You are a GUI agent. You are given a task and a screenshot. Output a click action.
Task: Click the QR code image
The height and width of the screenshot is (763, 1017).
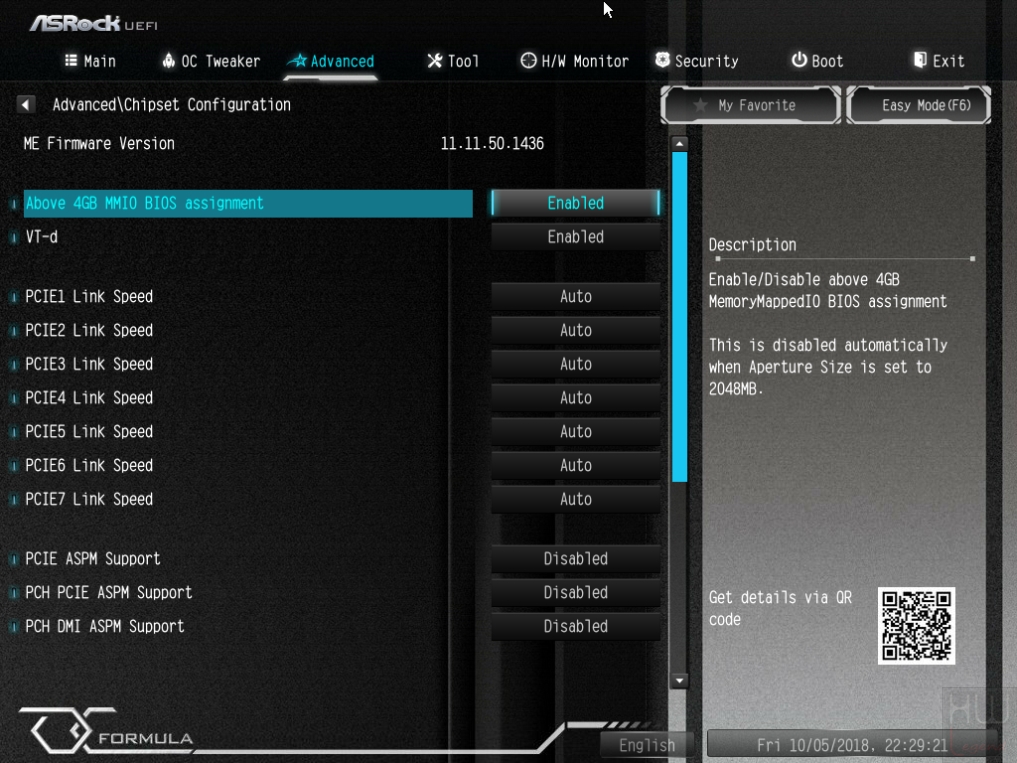pos(916,625)
